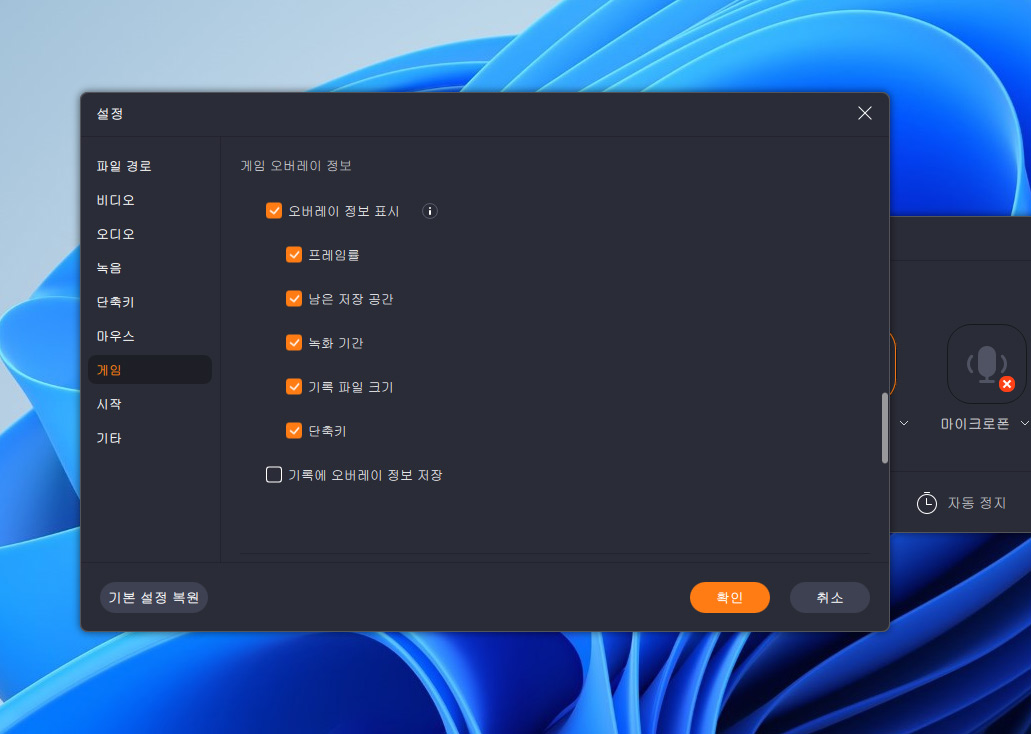Viewport: 1031px width, 734px height.
Task: Click the 자동 정지 timer icon
Action: pyautogui.click(x=926, y=502)
